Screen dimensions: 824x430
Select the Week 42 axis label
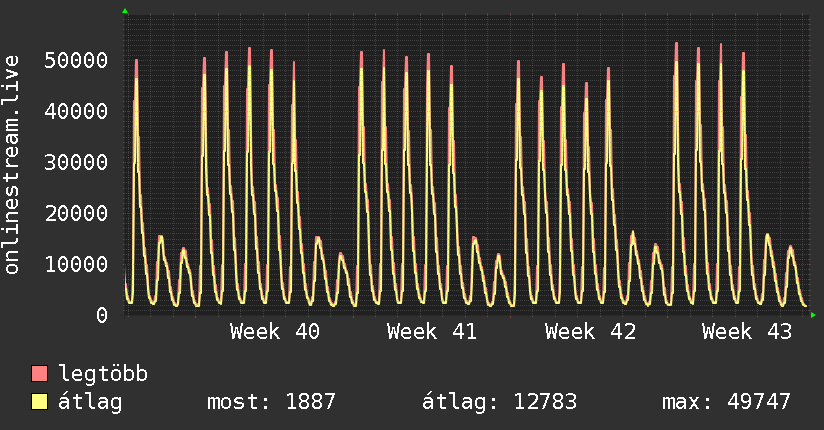[590, 332]
